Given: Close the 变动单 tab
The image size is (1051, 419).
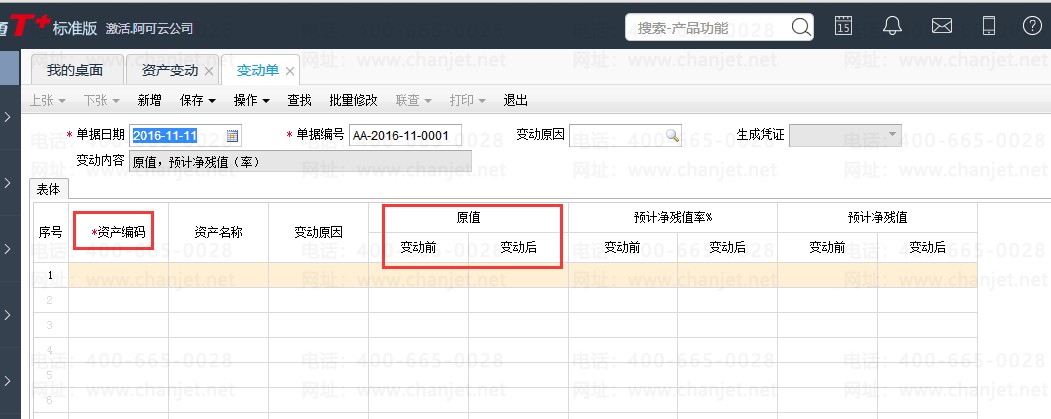Looking at the screenshot, I should (290, 71).
